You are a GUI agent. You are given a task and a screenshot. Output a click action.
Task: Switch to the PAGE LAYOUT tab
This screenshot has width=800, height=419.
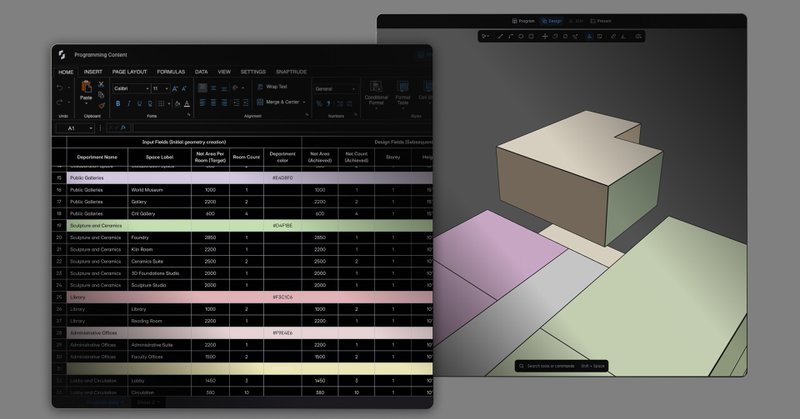[130, 72]
